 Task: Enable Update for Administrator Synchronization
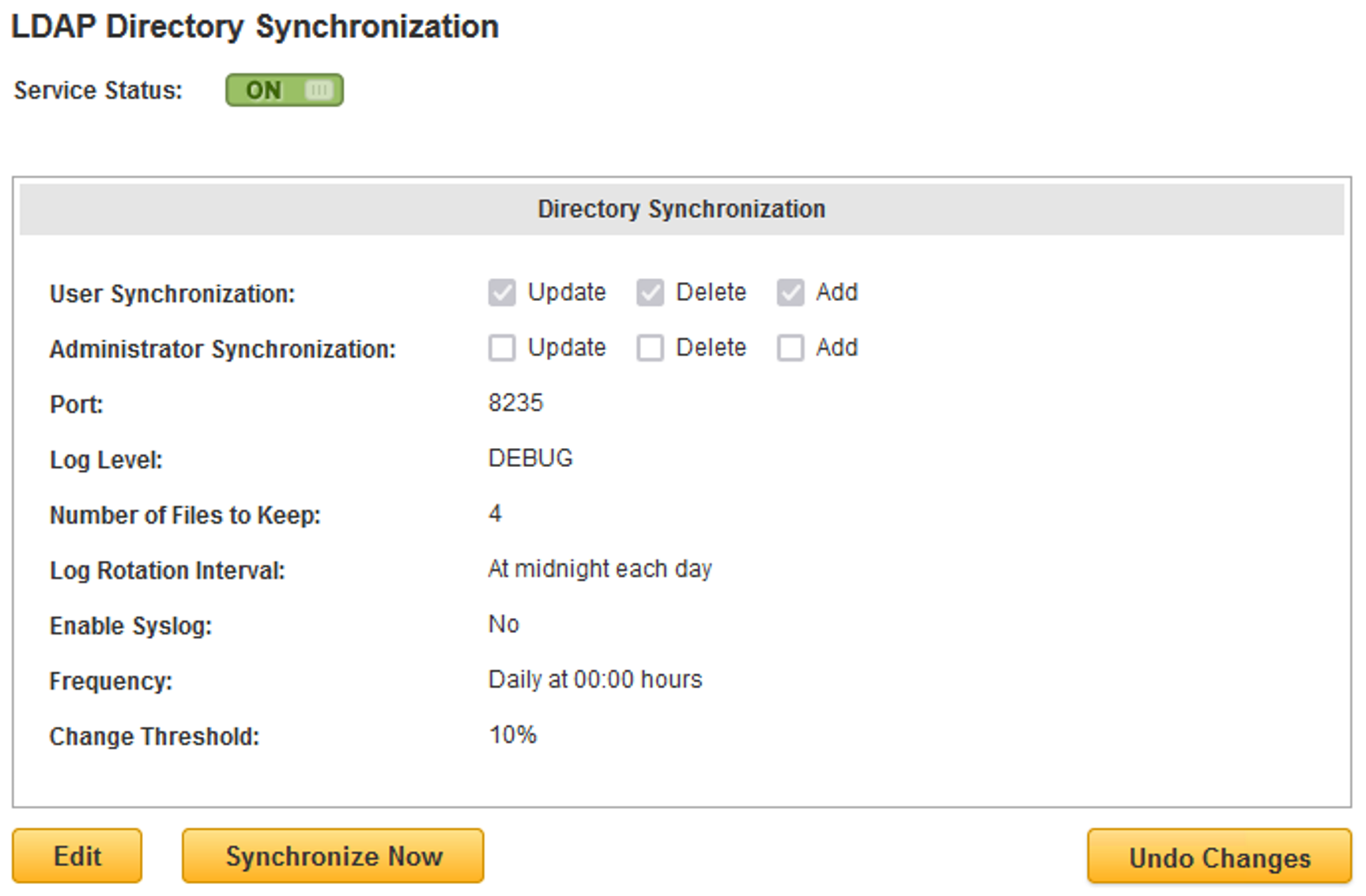click(502, 348)
